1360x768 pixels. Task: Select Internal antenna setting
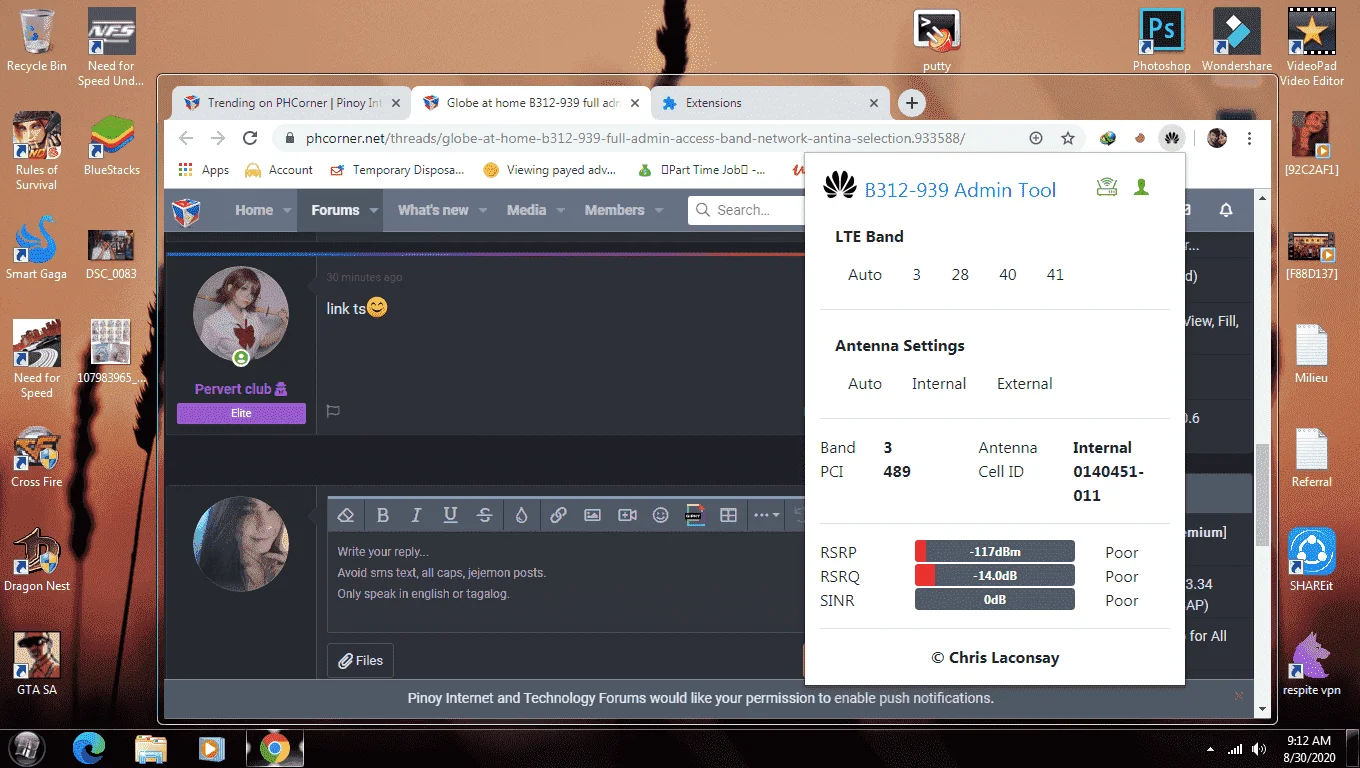coord(939,384)
